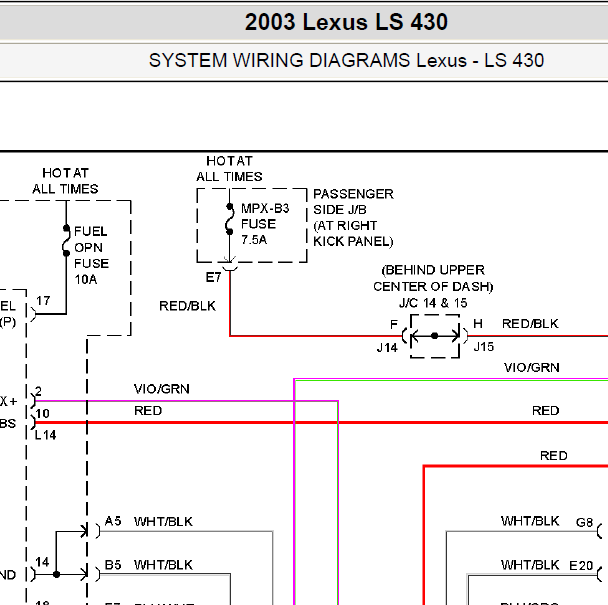Click the "7.5A" fuse rating text

pyautogui.click(x=254, y=240)
